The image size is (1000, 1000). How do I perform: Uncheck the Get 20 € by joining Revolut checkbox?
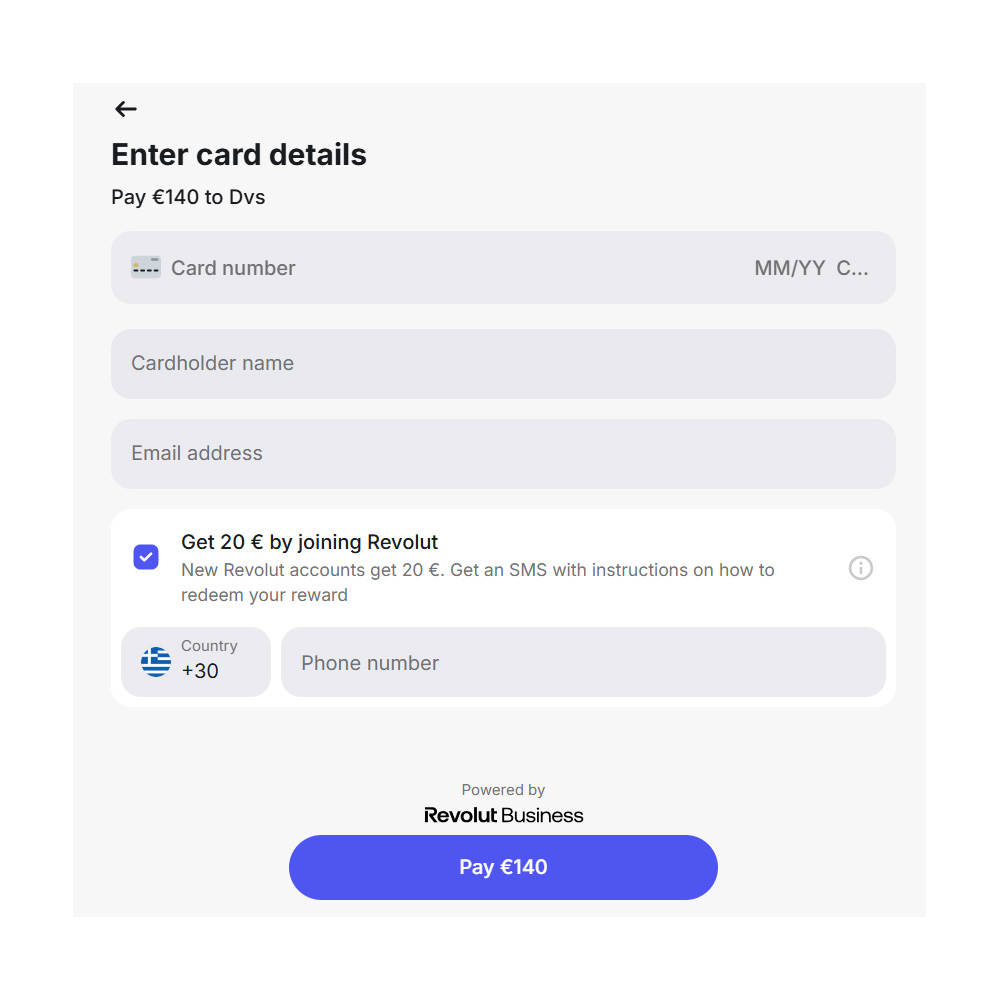coord(146,557)
